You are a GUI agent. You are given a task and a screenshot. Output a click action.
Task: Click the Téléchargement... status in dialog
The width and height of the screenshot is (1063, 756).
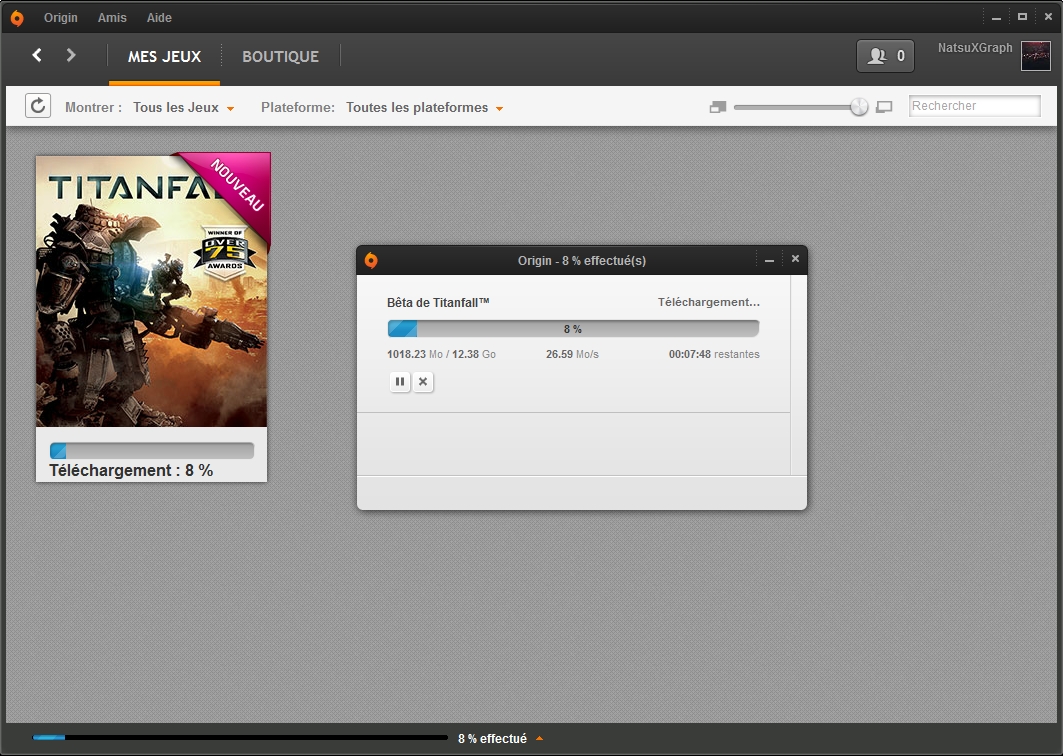coord(708,302)
